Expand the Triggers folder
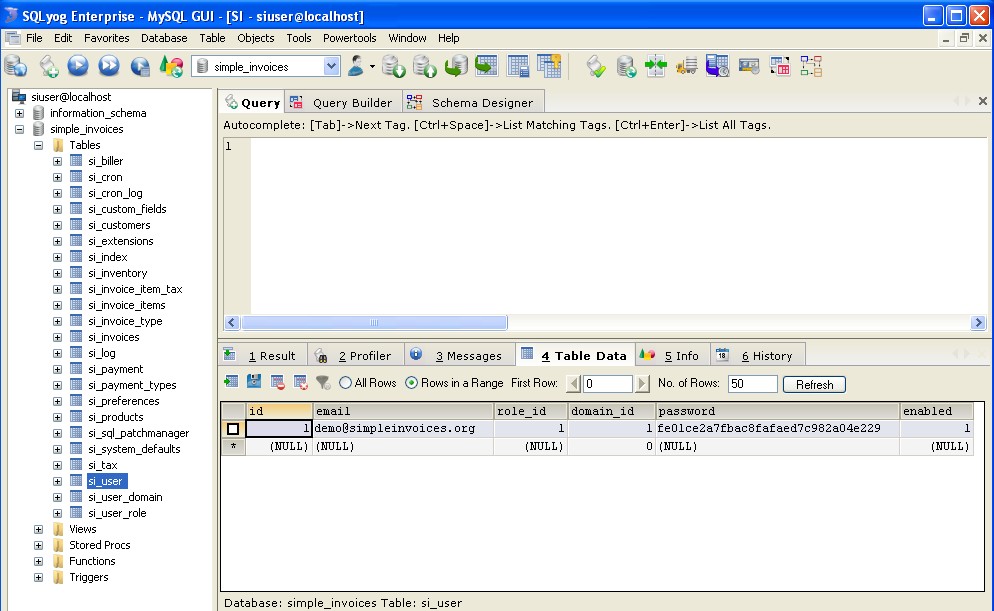 39,577
